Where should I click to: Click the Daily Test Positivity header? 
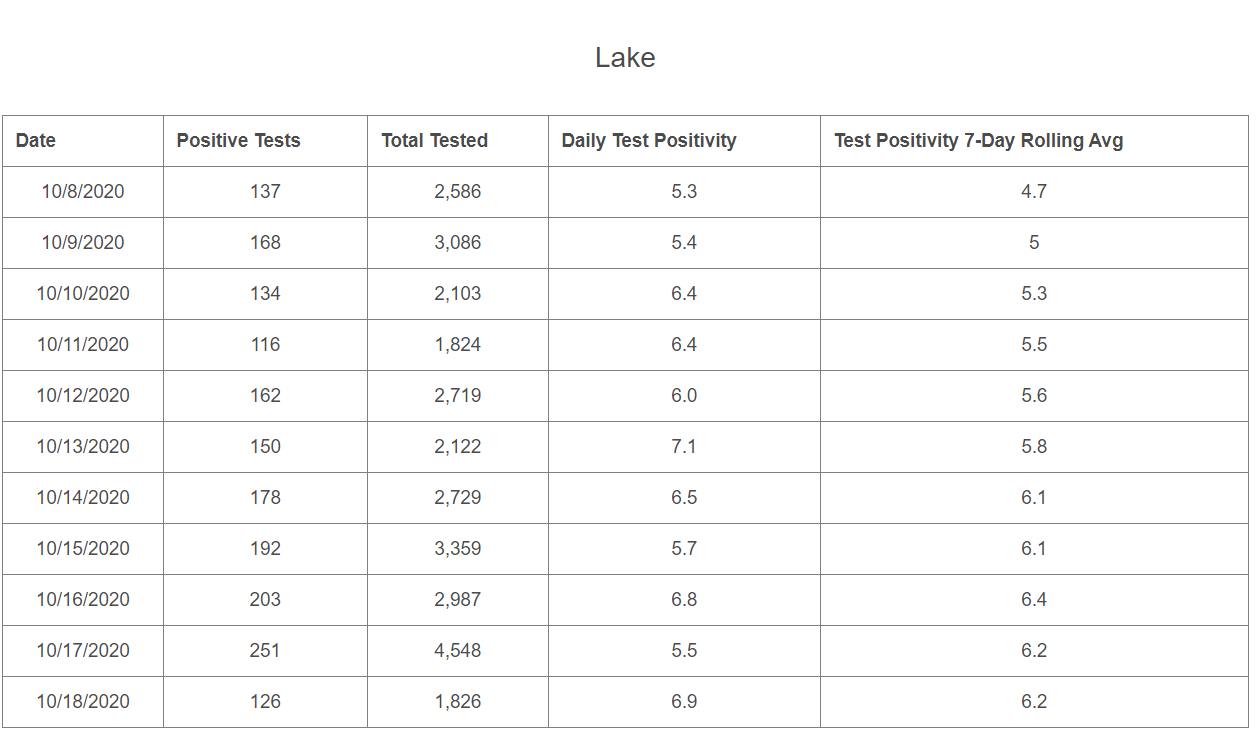648,141
